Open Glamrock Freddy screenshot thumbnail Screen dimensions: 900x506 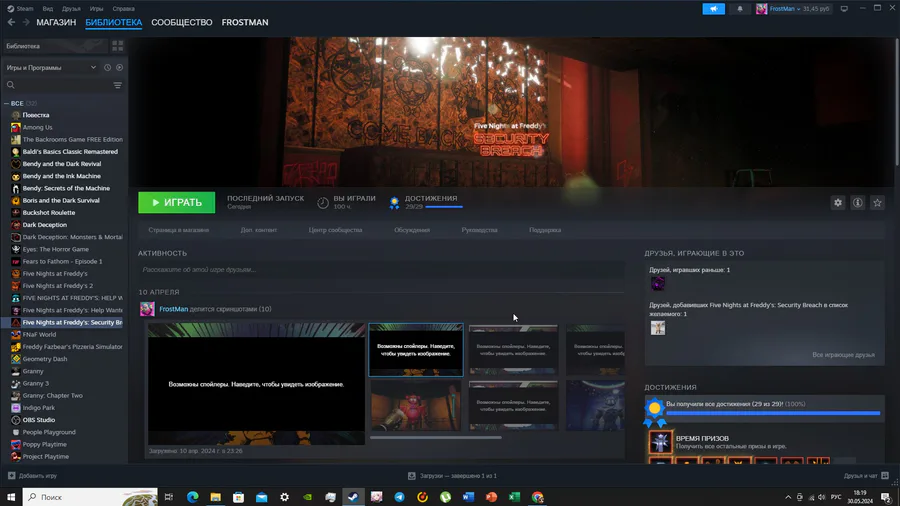[416, 406]
